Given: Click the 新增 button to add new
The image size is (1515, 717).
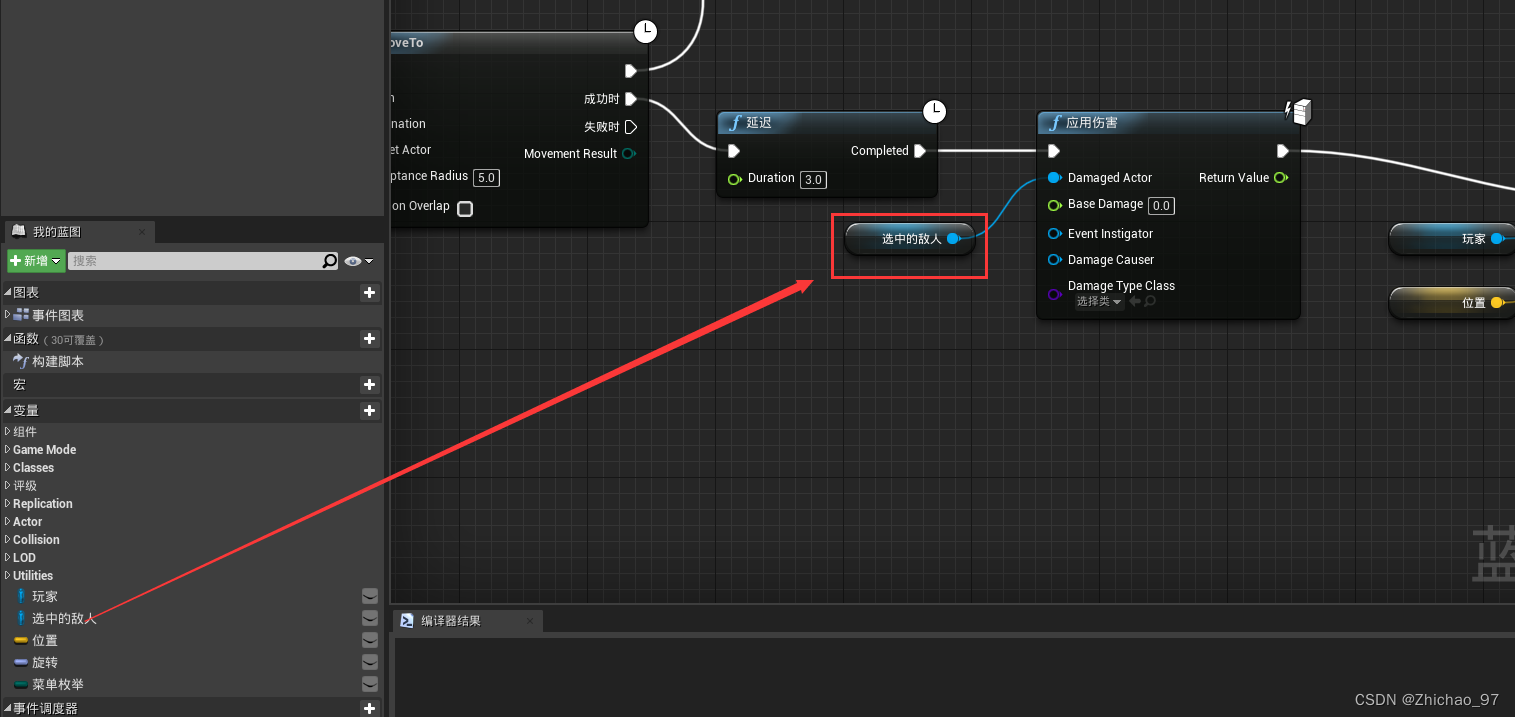Looking at the screenshot, I should coord(34,260).
